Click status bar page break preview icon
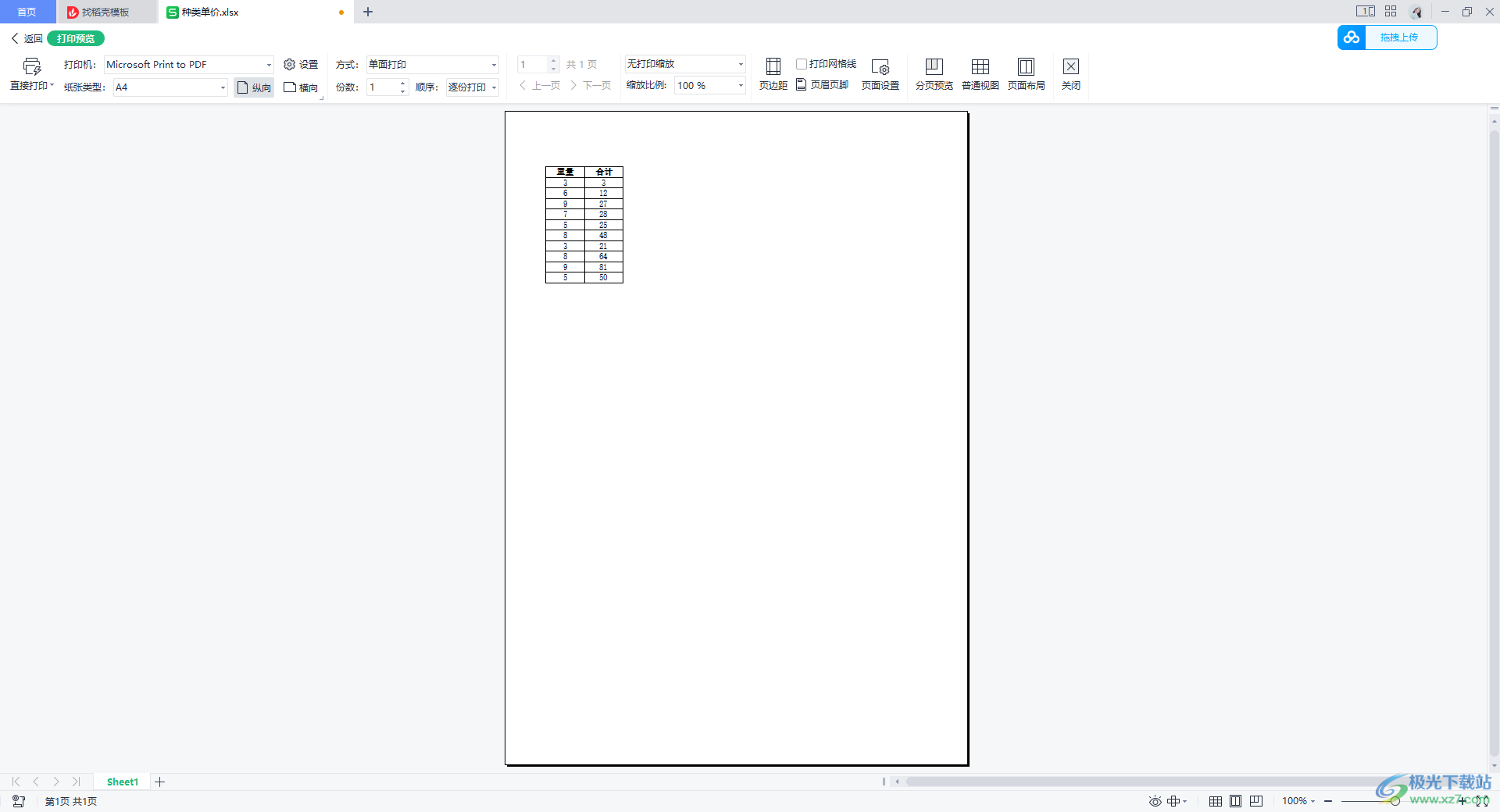This screenshot has width=1500, height=812. click(x=1256, y=801)
